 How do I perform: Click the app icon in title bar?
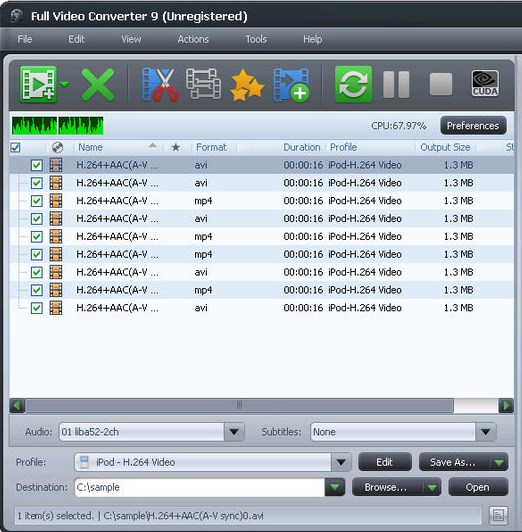pyautogui.click(x=16, y=16)
